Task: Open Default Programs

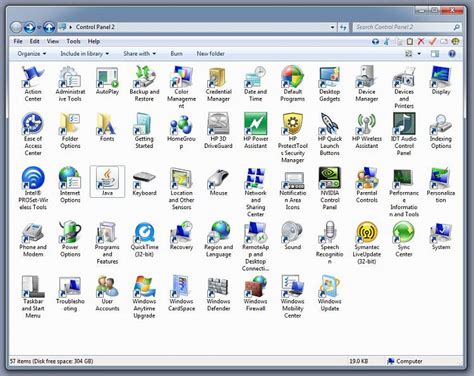Action: click(292, 83)
